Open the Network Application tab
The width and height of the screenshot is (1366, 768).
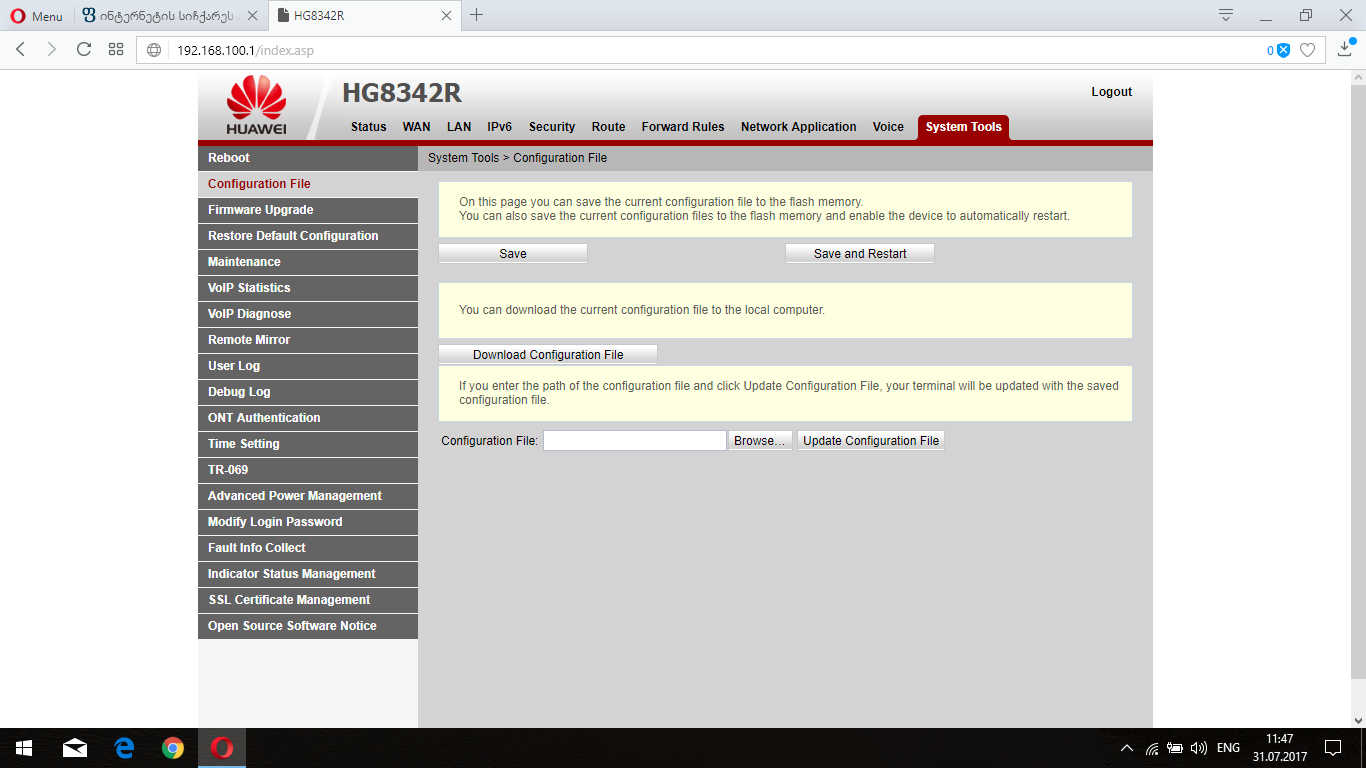799,127
